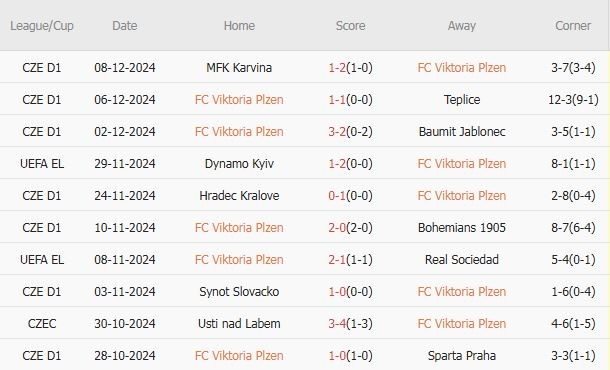The width and height of the screenshot is (610, 370).
Task: Click the Date column header
Action: point(124,26)
